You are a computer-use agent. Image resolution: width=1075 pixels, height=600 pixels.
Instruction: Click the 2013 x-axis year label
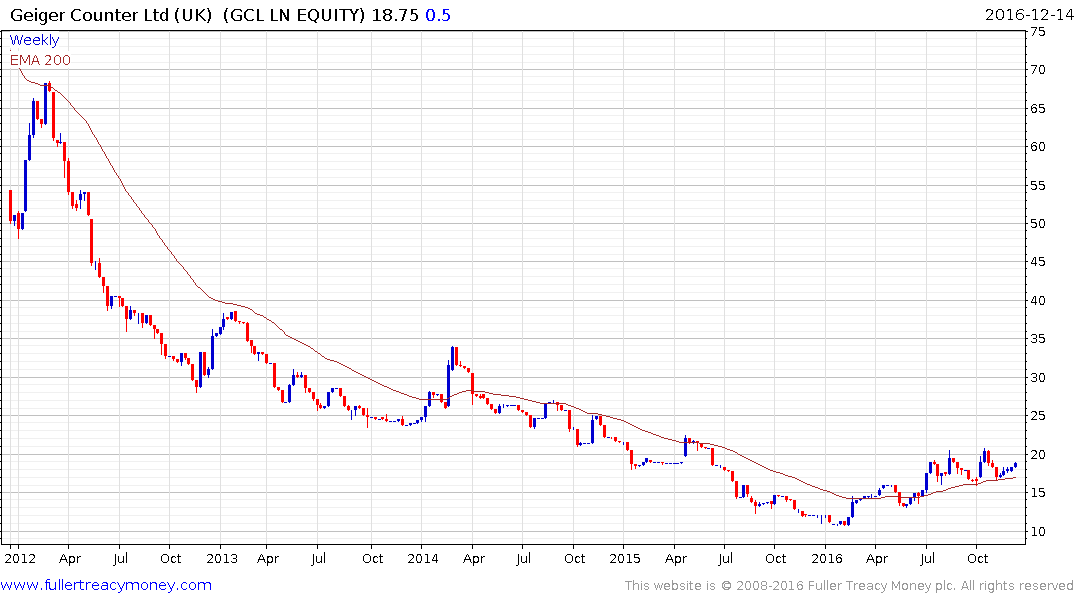coord(221,558)
